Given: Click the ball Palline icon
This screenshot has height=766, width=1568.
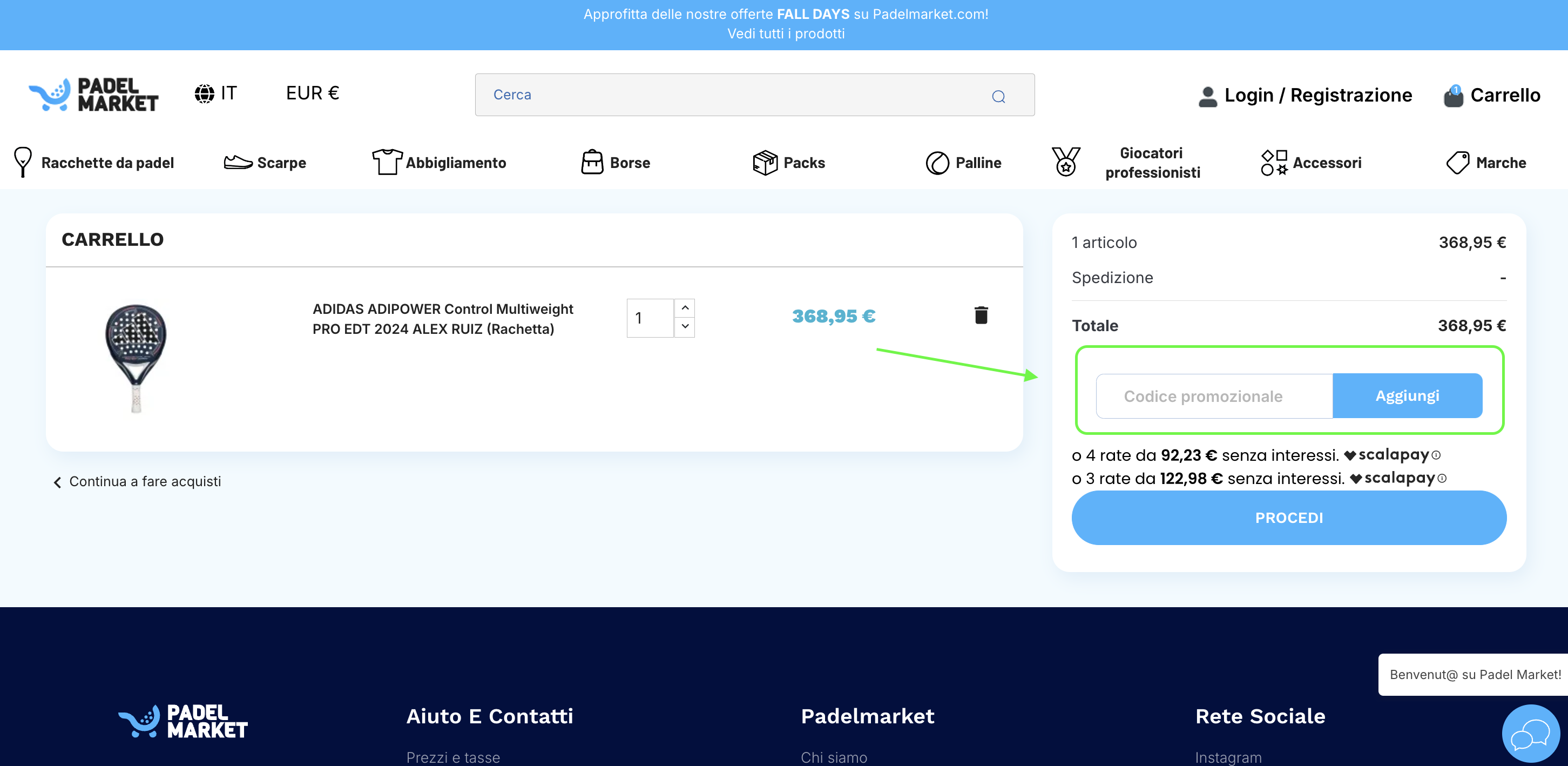Looking at the screenshot, I should pyautogui.click(x=937, y=163).
